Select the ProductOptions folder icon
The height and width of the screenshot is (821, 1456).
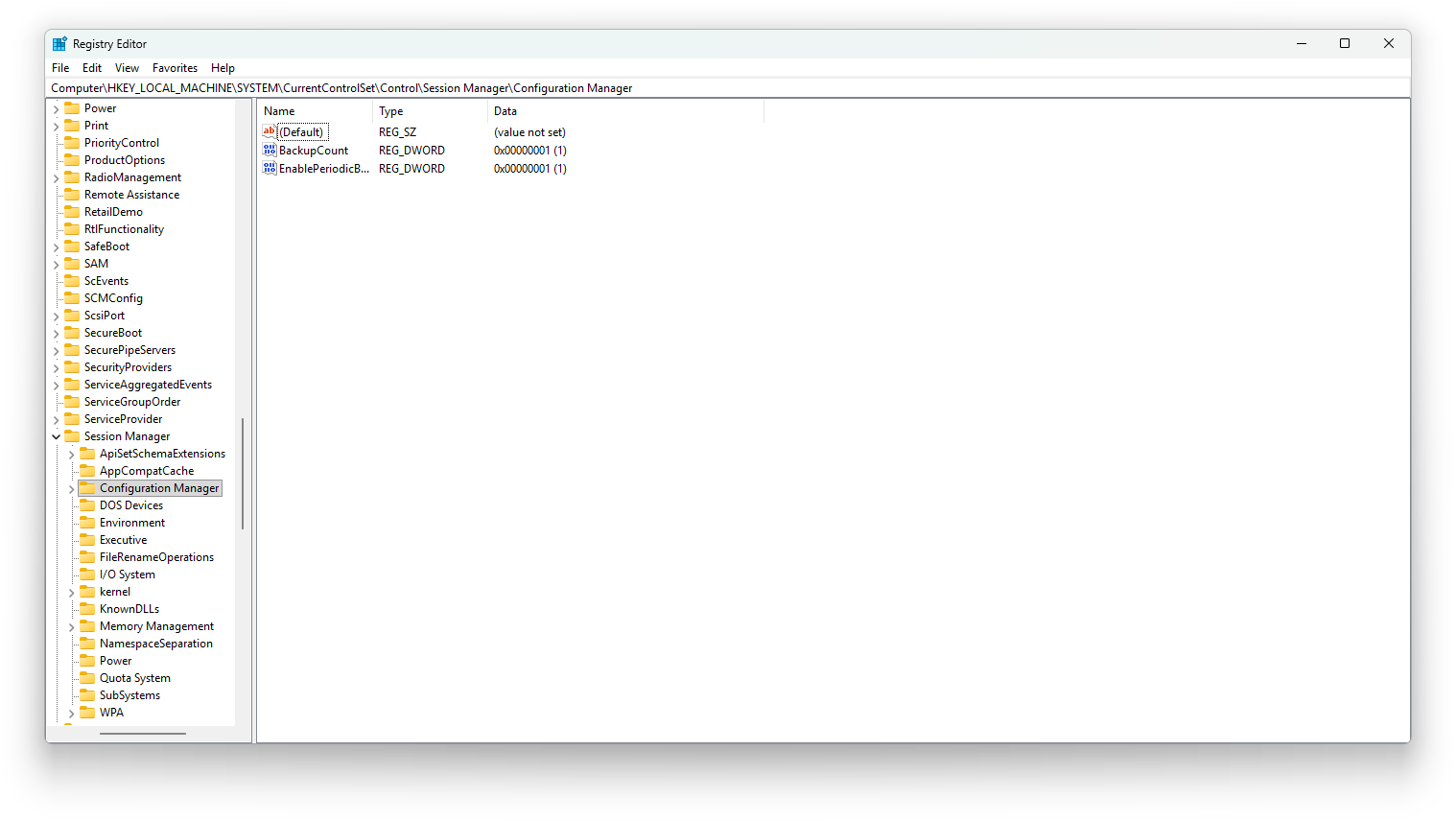tap(72, 159)
